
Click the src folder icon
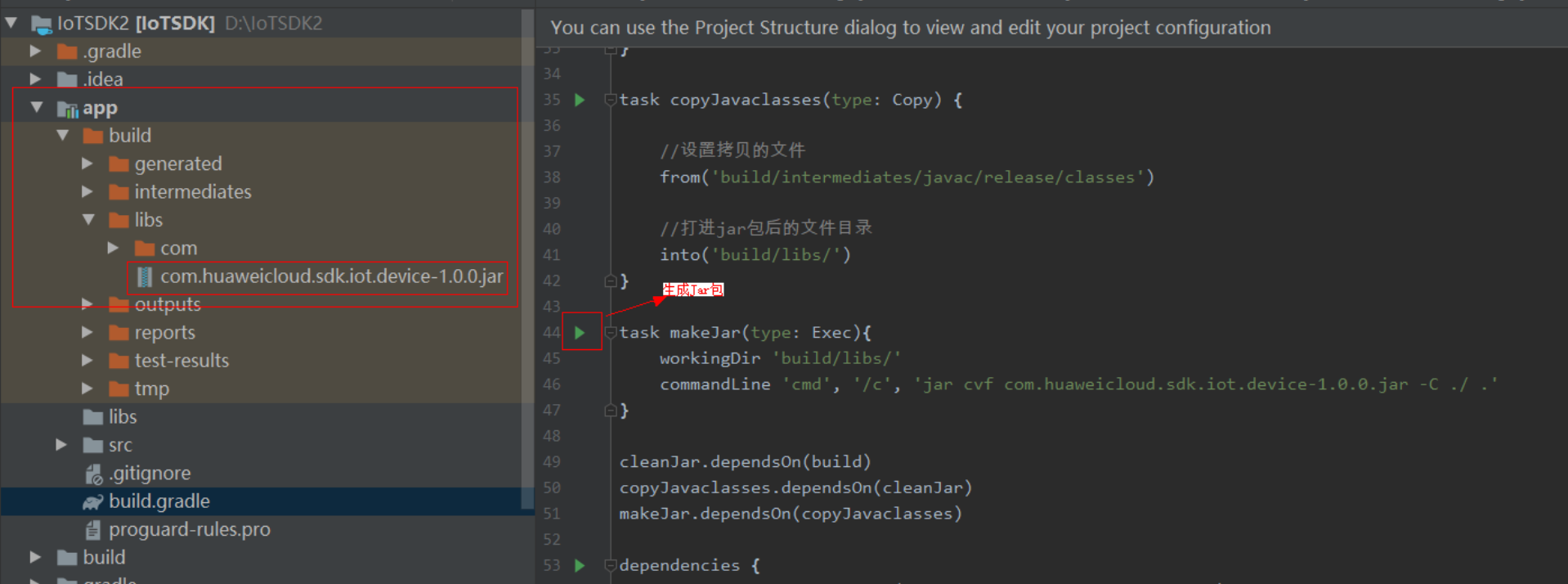93,445
